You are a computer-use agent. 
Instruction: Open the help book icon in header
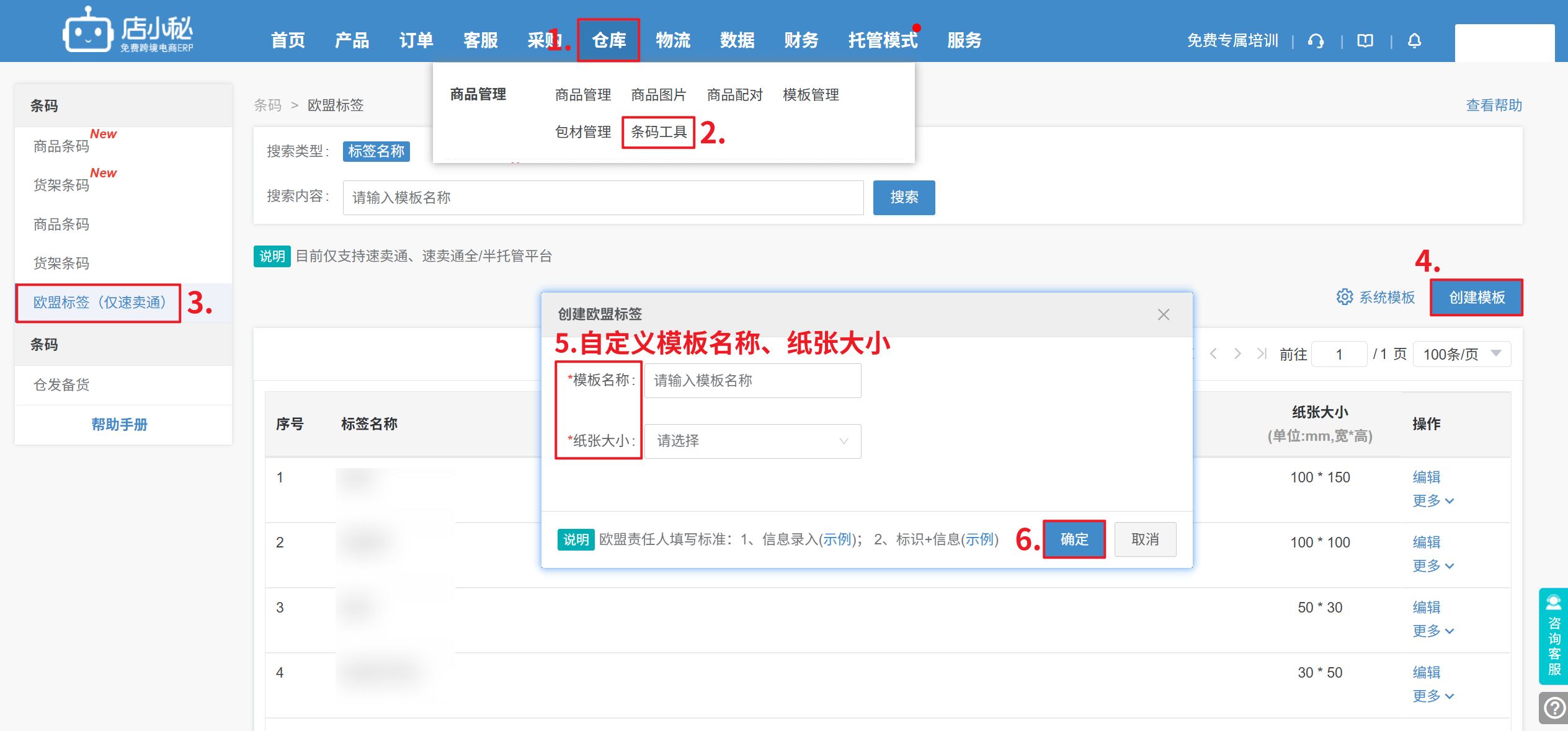(1365, 41)
